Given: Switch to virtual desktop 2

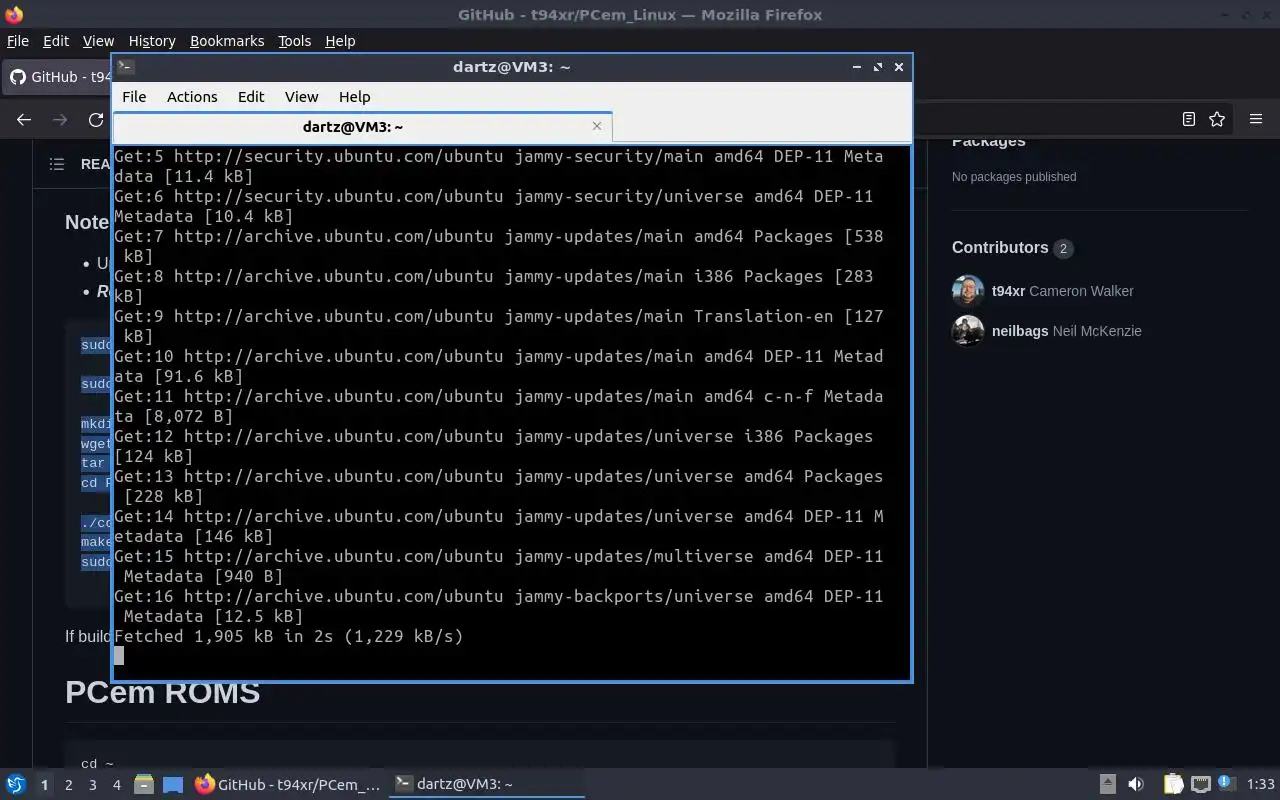Looking at the screenshot, I should pos(68,785).
